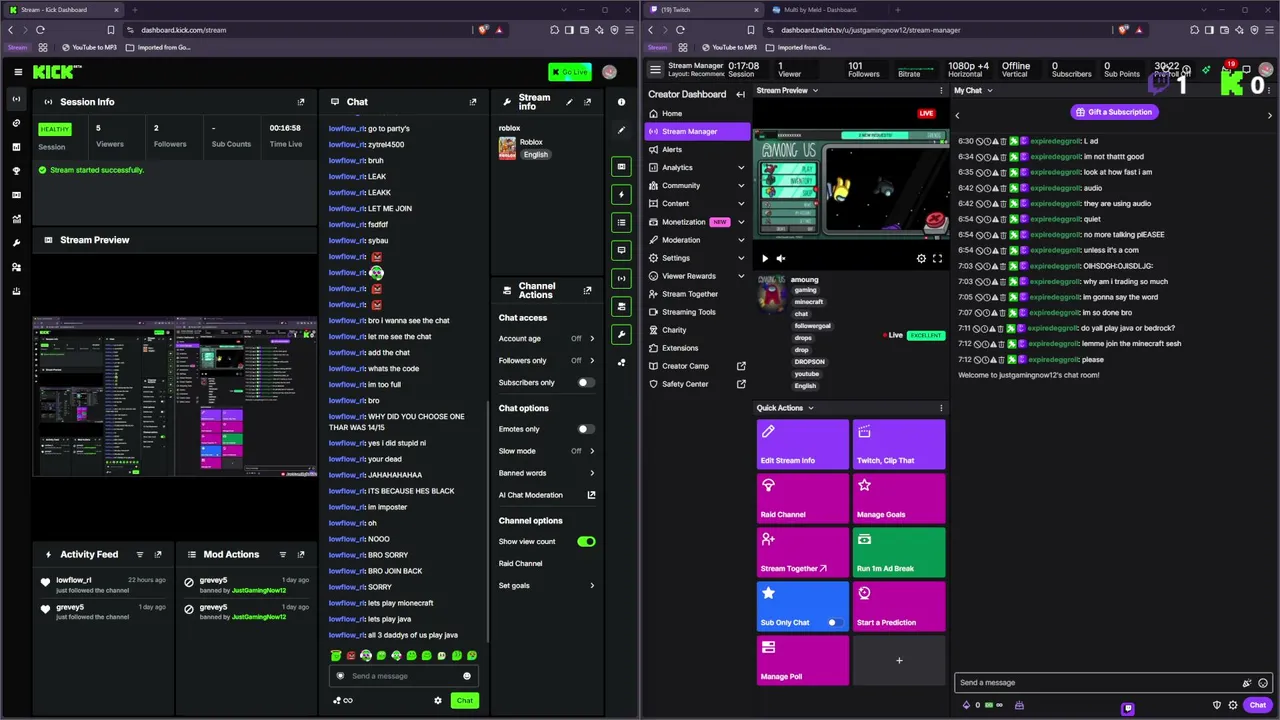Click the Kick chat Send a message field
Image resolution: width=1280 pixels, height=720 pixels.
(x=403, y=676)
